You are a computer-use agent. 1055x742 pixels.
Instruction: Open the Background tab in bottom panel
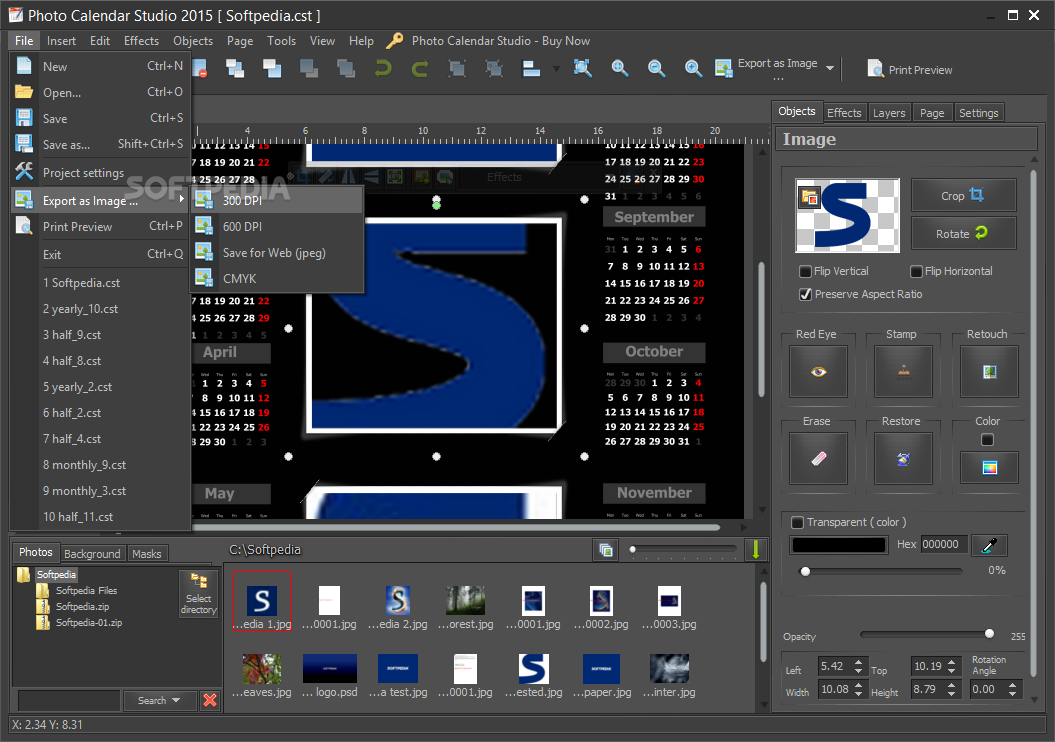coord(92,554)
